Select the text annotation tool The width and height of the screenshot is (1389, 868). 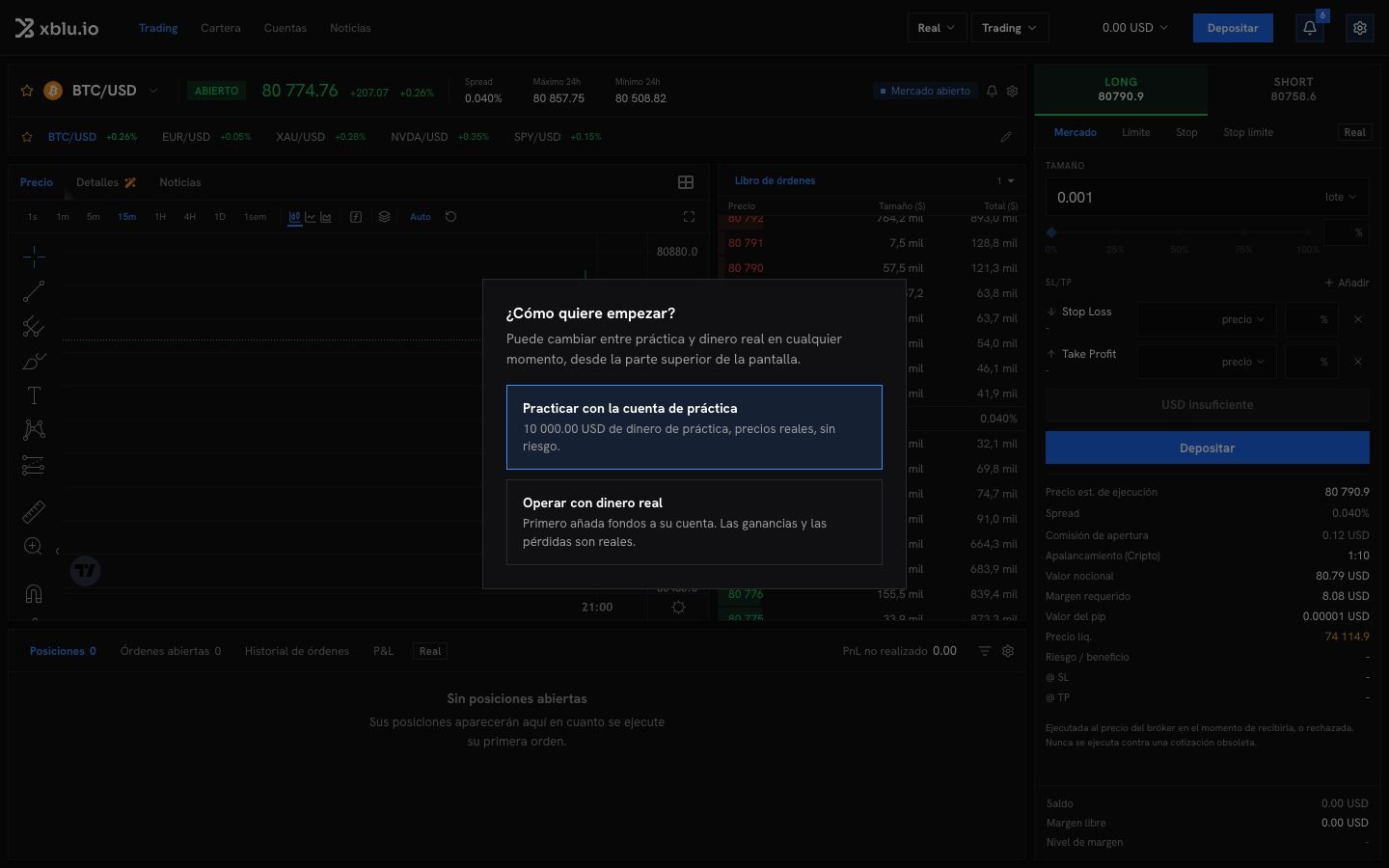34,395
